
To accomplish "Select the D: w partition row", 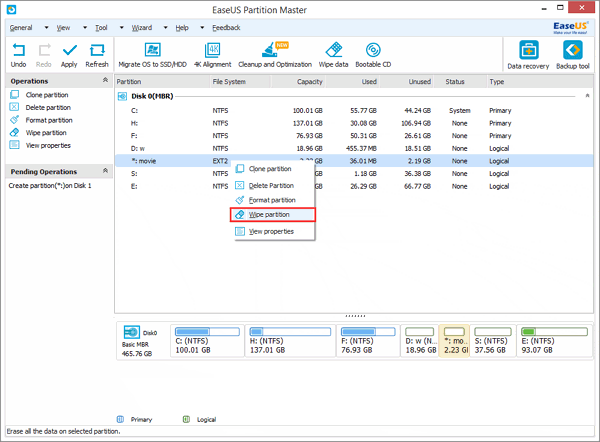I will [x=354, y=148].
